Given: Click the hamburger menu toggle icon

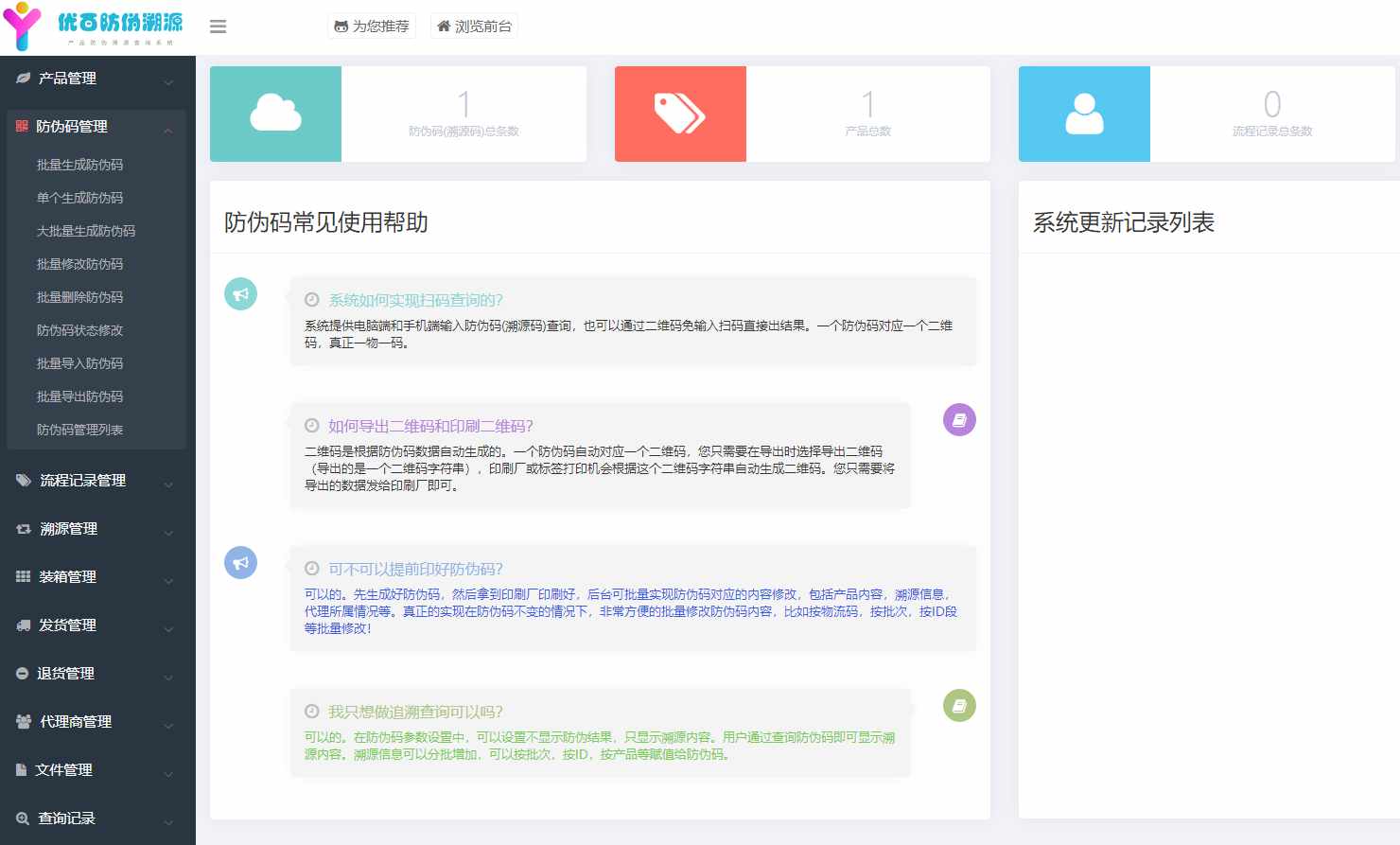Looking at the screenshot, I should (x=218, y=26).
